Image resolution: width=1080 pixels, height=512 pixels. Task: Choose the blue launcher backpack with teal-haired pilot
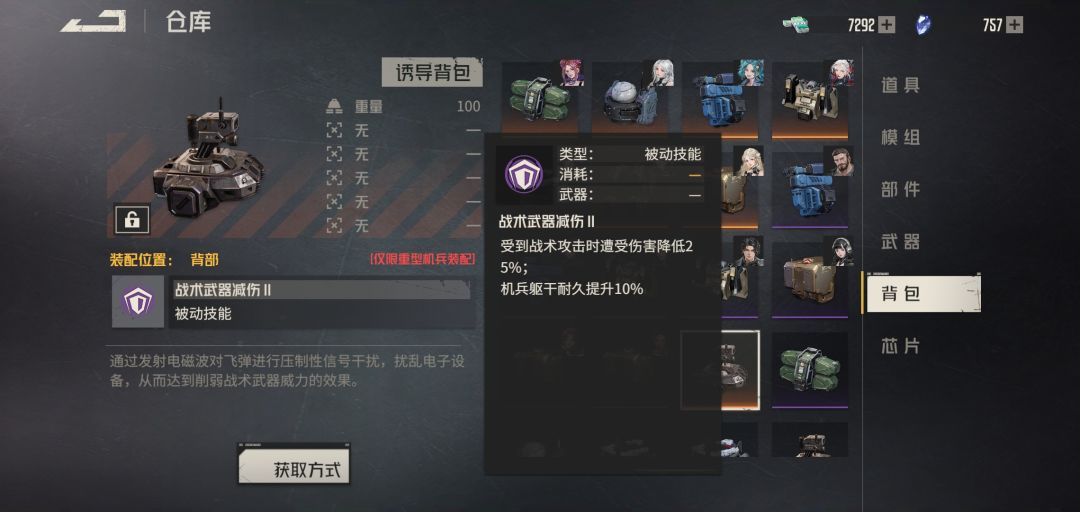click(x=720, y=97)
